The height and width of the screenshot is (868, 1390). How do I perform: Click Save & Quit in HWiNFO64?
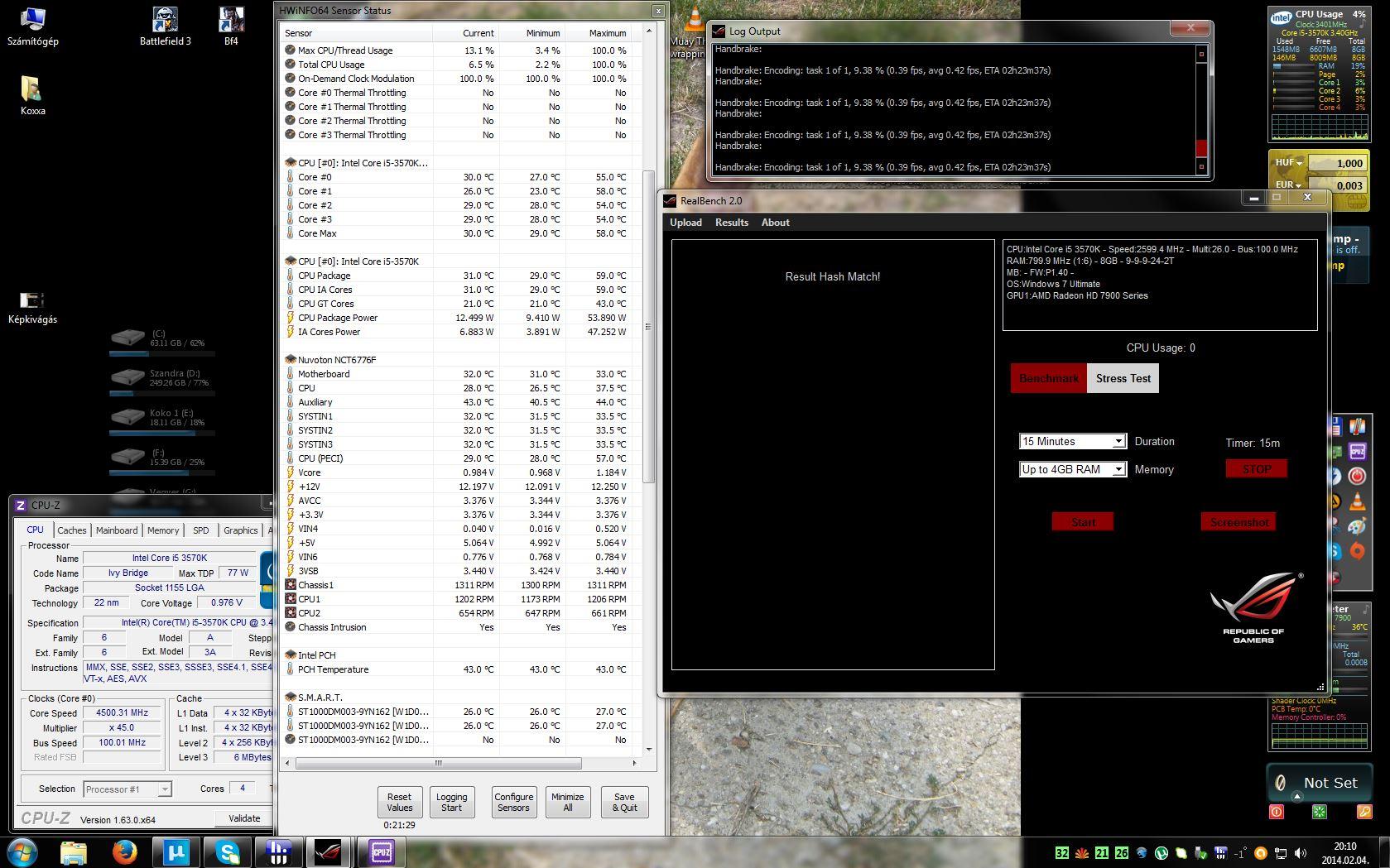(625, 803)
